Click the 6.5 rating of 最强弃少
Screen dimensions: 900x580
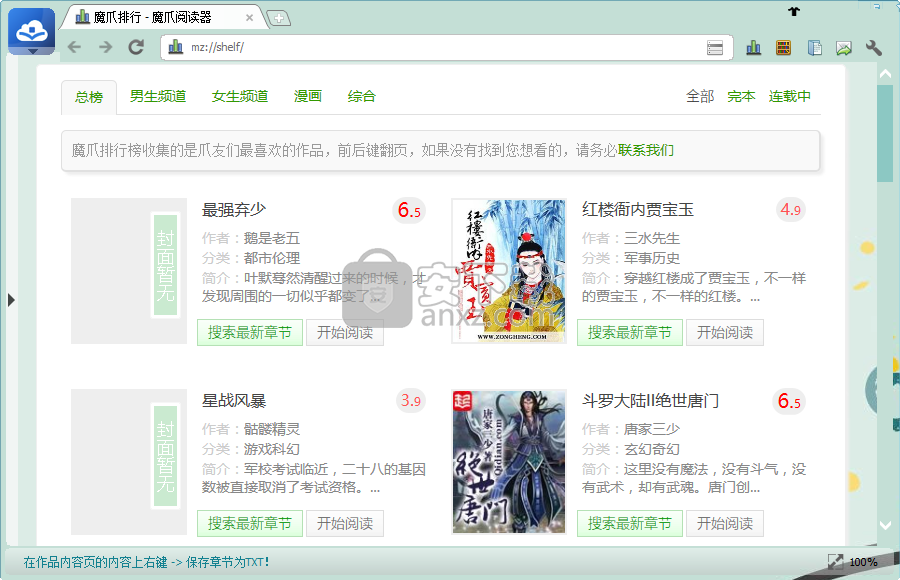click(x=410, y=210)
